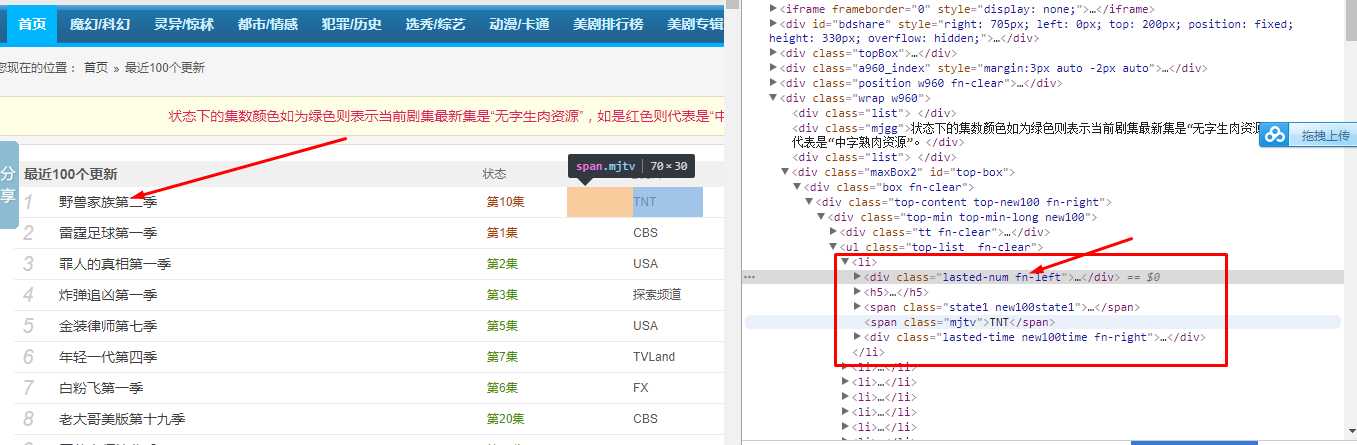The height and width of the screenshot is (445, 1357).
Task: Select the 选秀/综艺 navigation tab
Action: (436, 24)
